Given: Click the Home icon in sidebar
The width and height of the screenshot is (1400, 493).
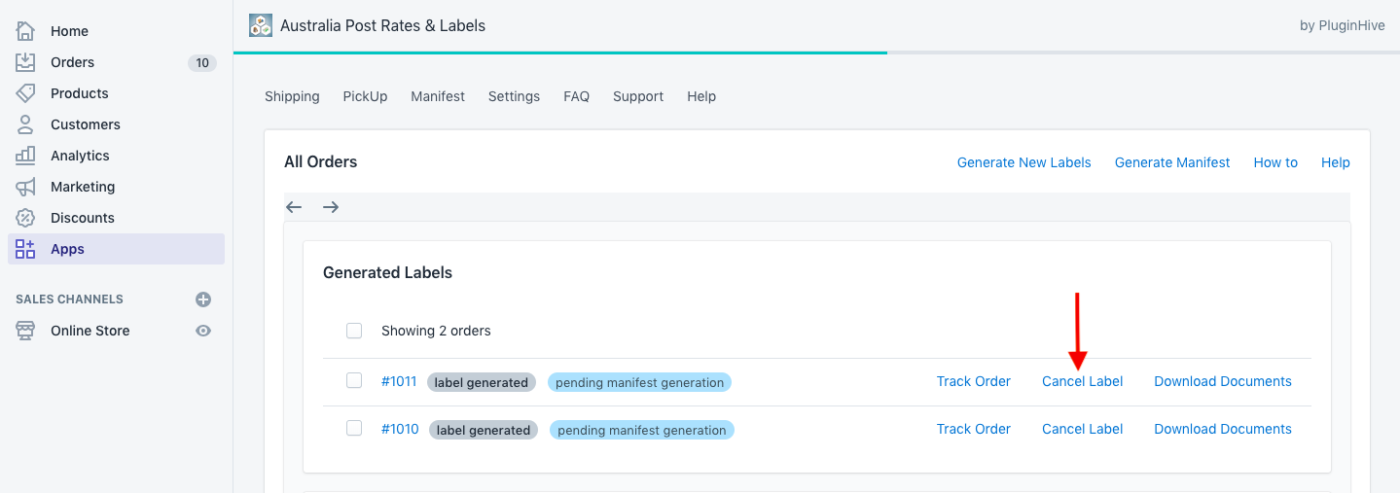Looking at the screenshot, I should [x=25, y=31].
